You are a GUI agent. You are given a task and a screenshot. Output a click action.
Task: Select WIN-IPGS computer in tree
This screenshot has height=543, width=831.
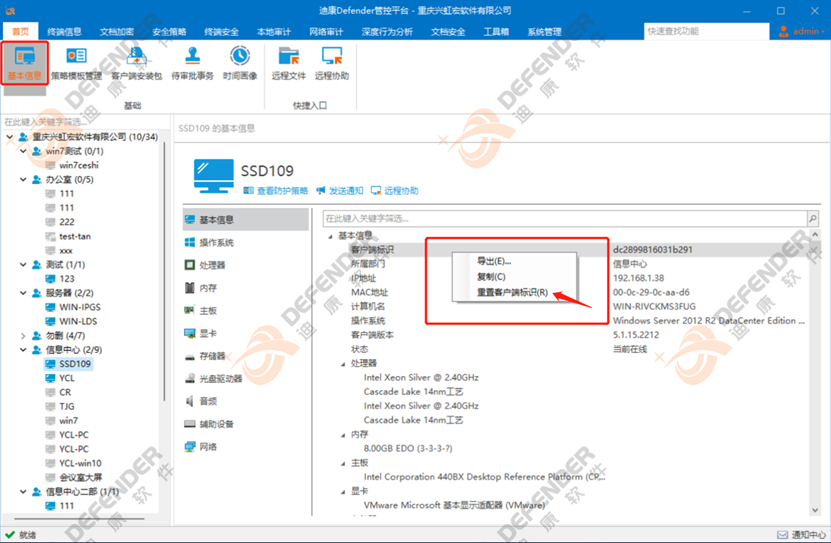(x=80, y=308)
